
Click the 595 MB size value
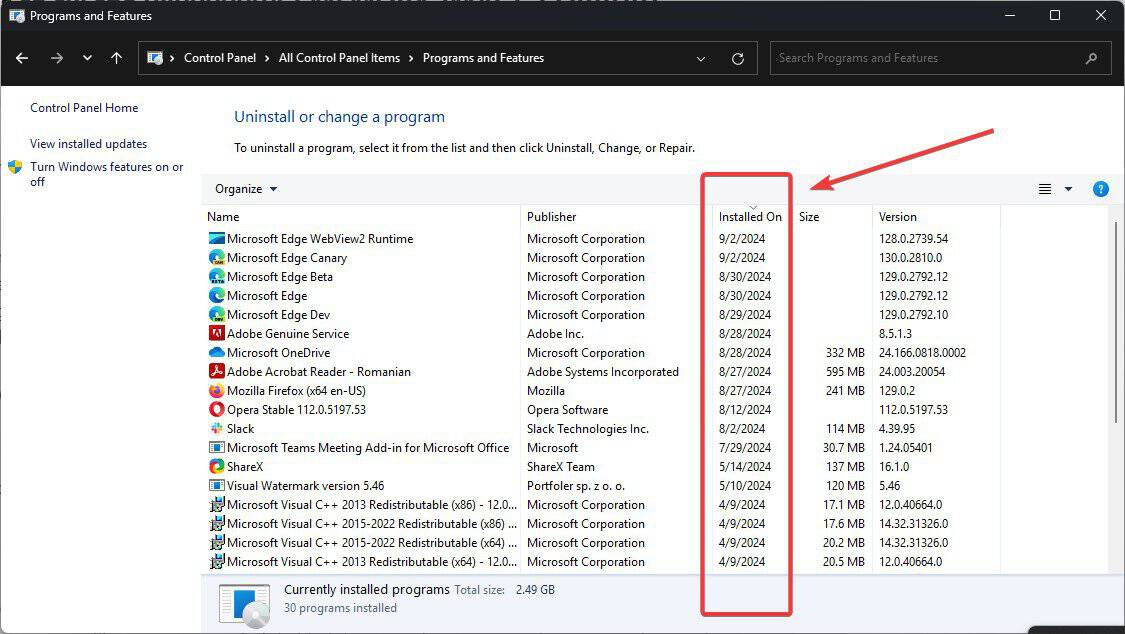(x=845, y=372)
